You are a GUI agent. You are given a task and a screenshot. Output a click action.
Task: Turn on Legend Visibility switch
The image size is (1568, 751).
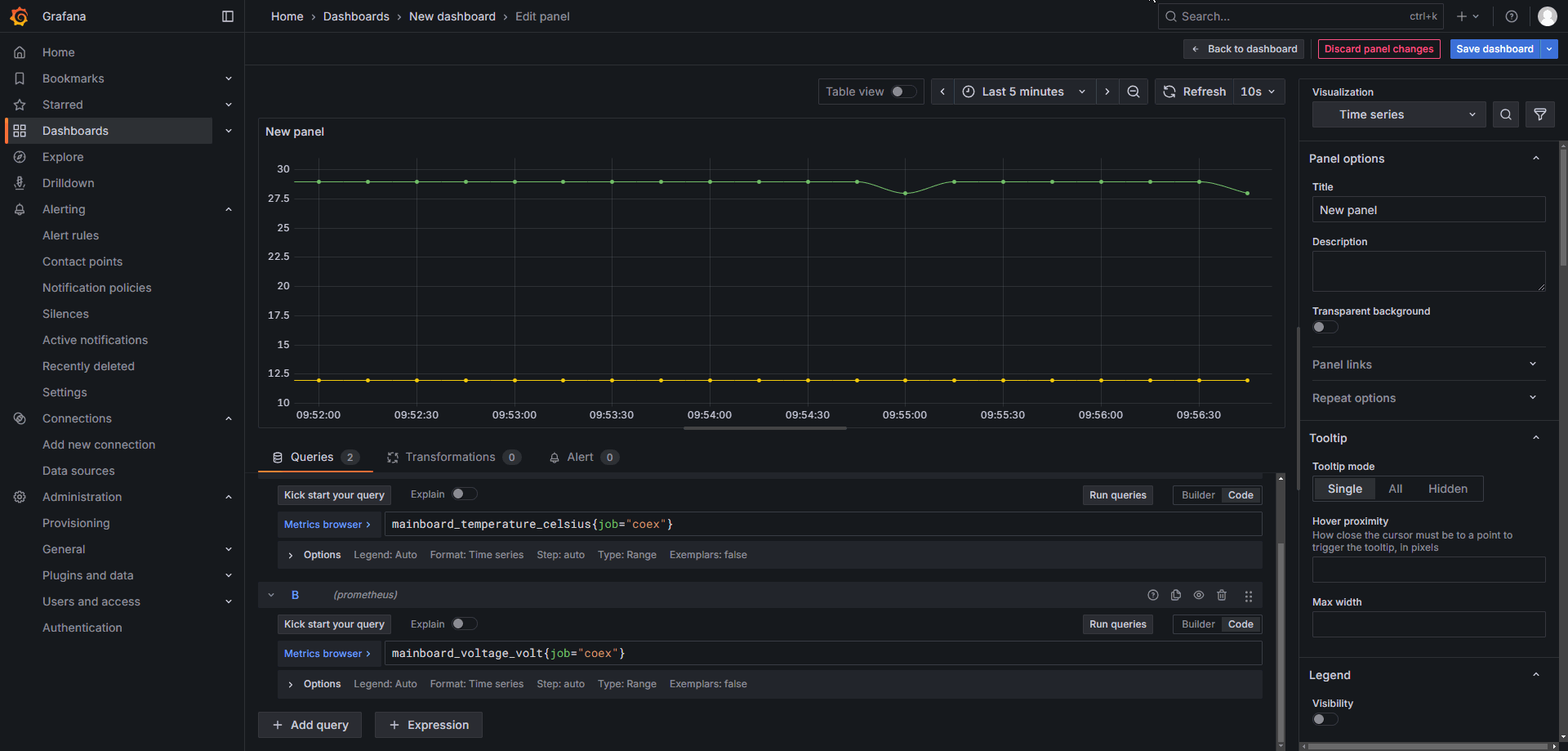(1325, 719)
